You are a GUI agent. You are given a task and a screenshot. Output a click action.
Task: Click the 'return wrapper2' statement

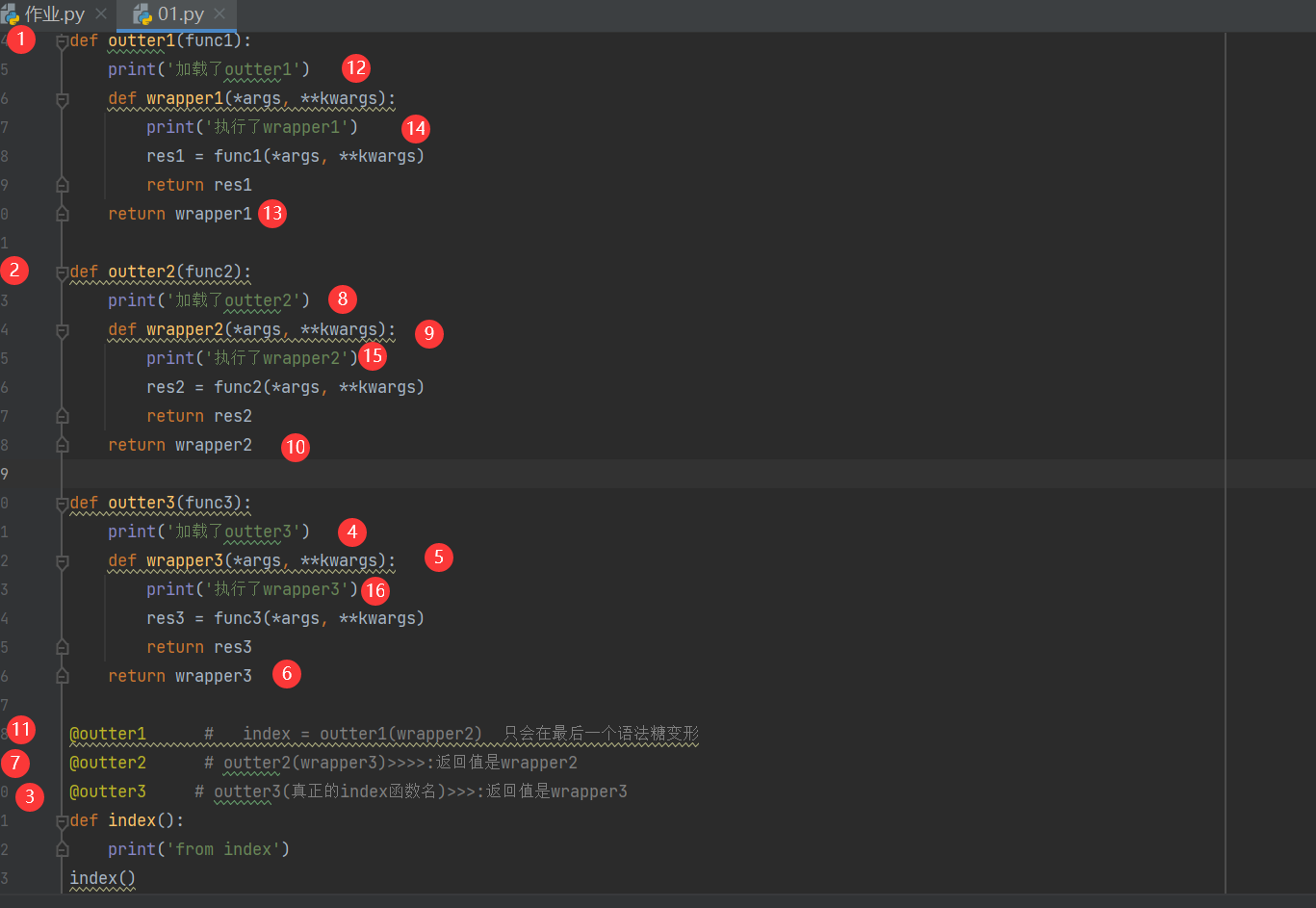[180, 445]
